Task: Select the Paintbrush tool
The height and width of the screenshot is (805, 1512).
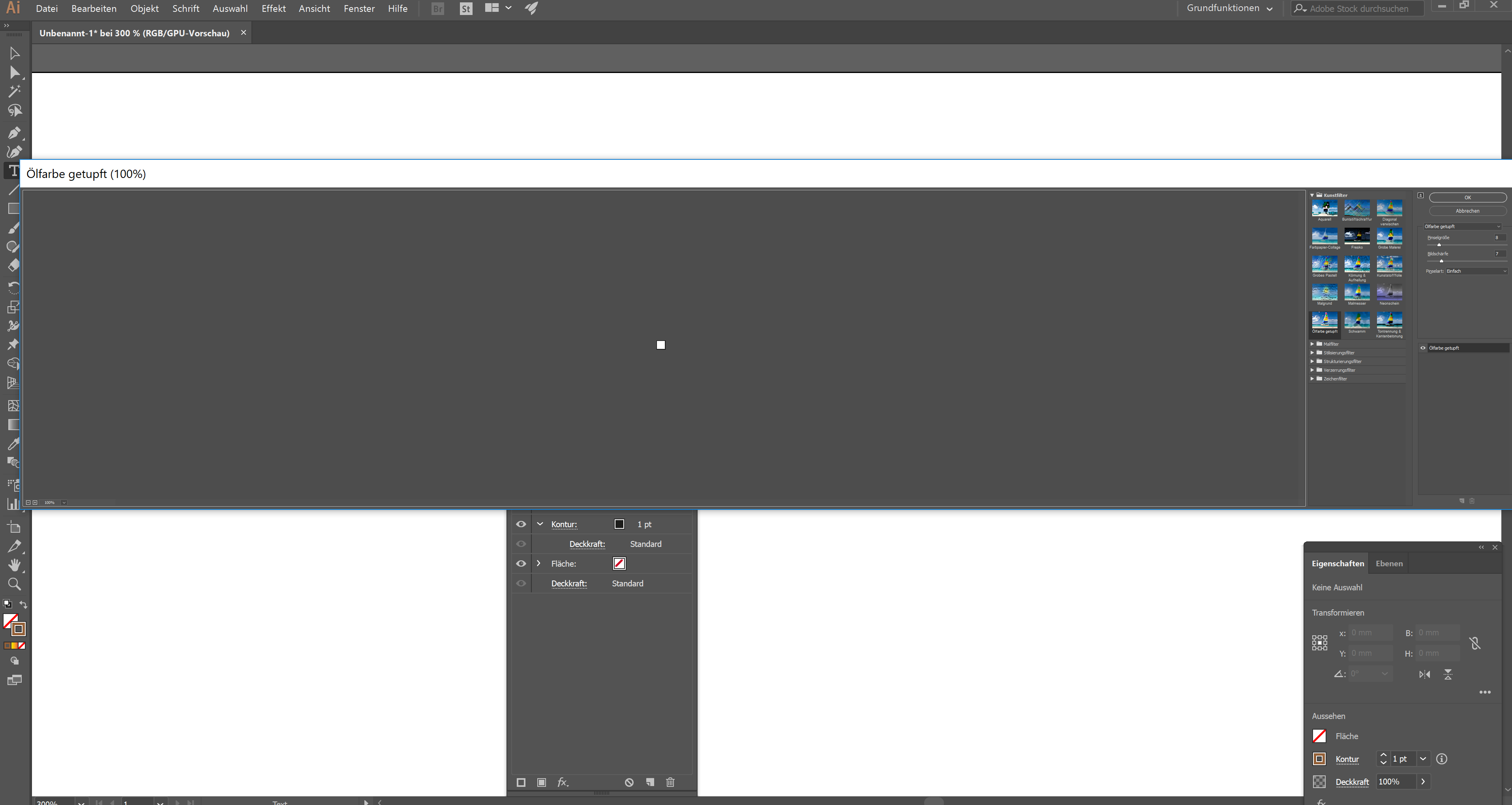Action: click(x=14, y=228)
